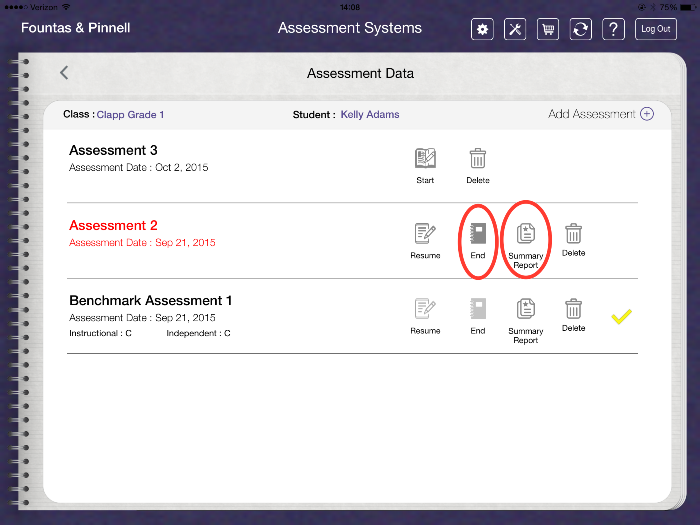Delete Benchmark Assessment 1

point(573,315)
